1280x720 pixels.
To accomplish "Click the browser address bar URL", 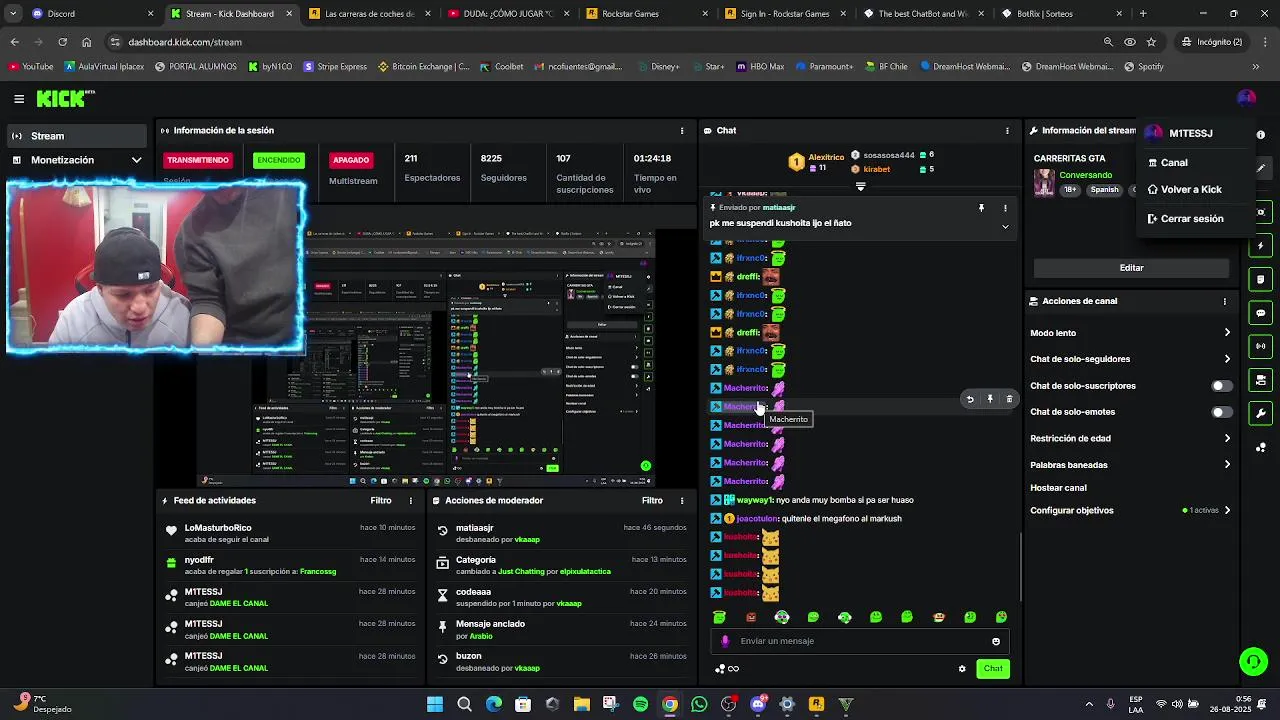I will 185,42.
